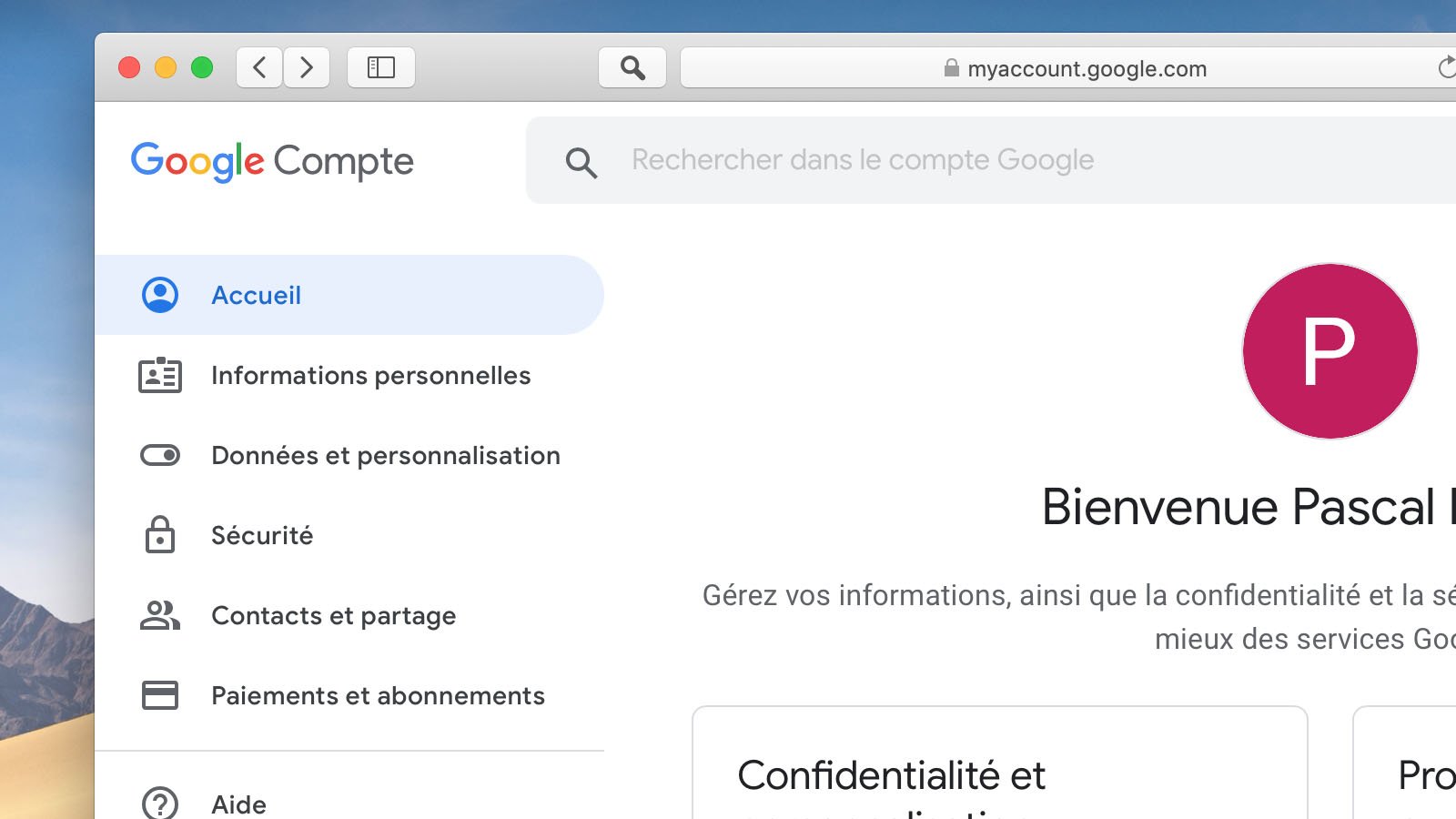
Task: Minimize Safari with the yellow button
Action: pos(166,67)
